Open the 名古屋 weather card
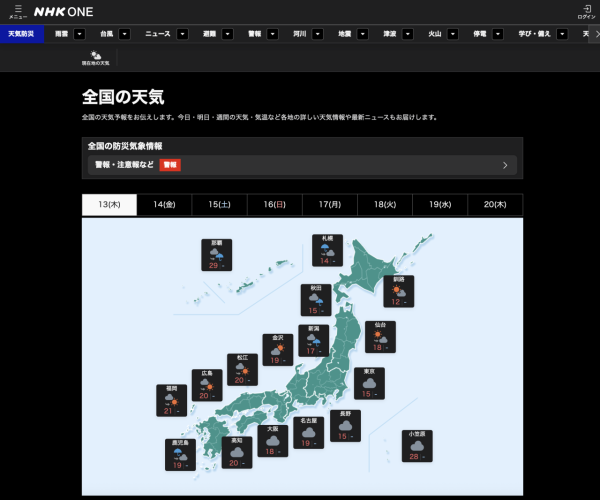600x500 pixels. [308, 432]
